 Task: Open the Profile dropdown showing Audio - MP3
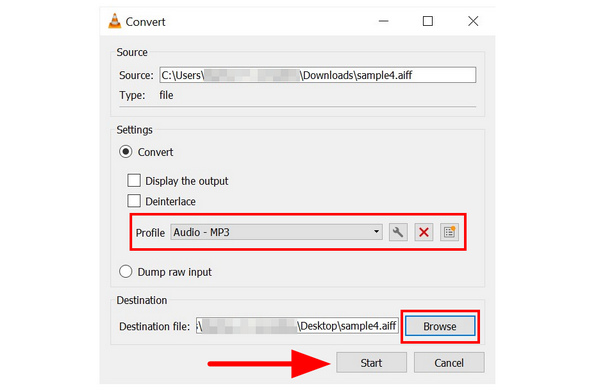click(276, 232)
